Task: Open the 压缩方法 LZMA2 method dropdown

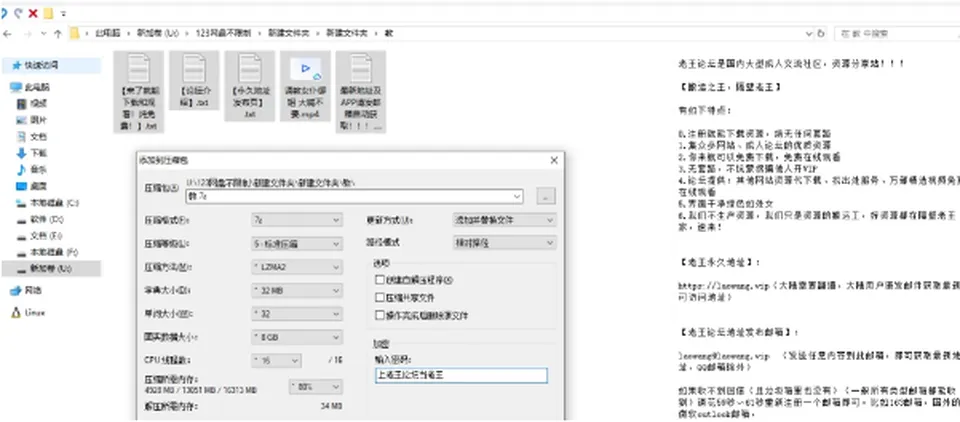Action: click(x=296, y=267)
